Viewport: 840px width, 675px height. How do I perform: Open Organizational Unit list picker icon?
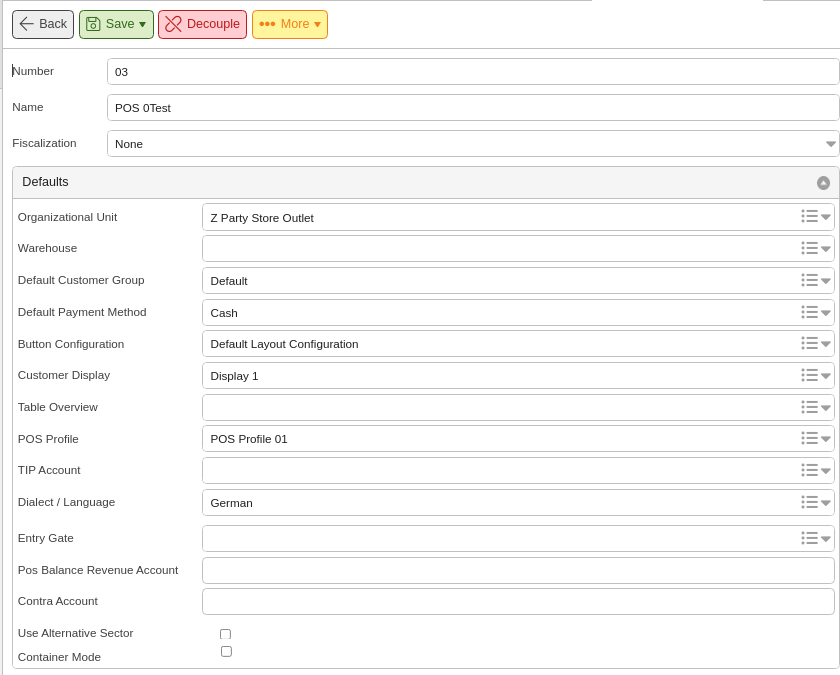[809, 216]
